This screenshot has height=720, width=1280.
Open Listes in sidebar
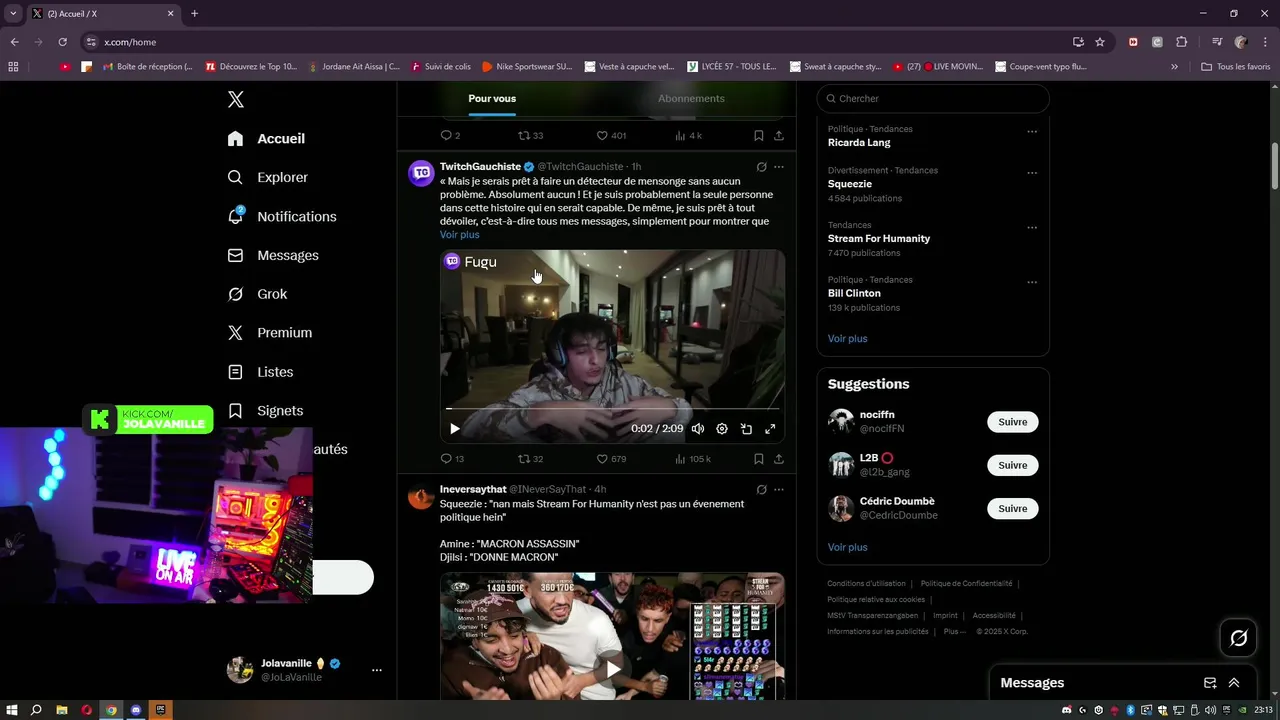tap(260, 372)
